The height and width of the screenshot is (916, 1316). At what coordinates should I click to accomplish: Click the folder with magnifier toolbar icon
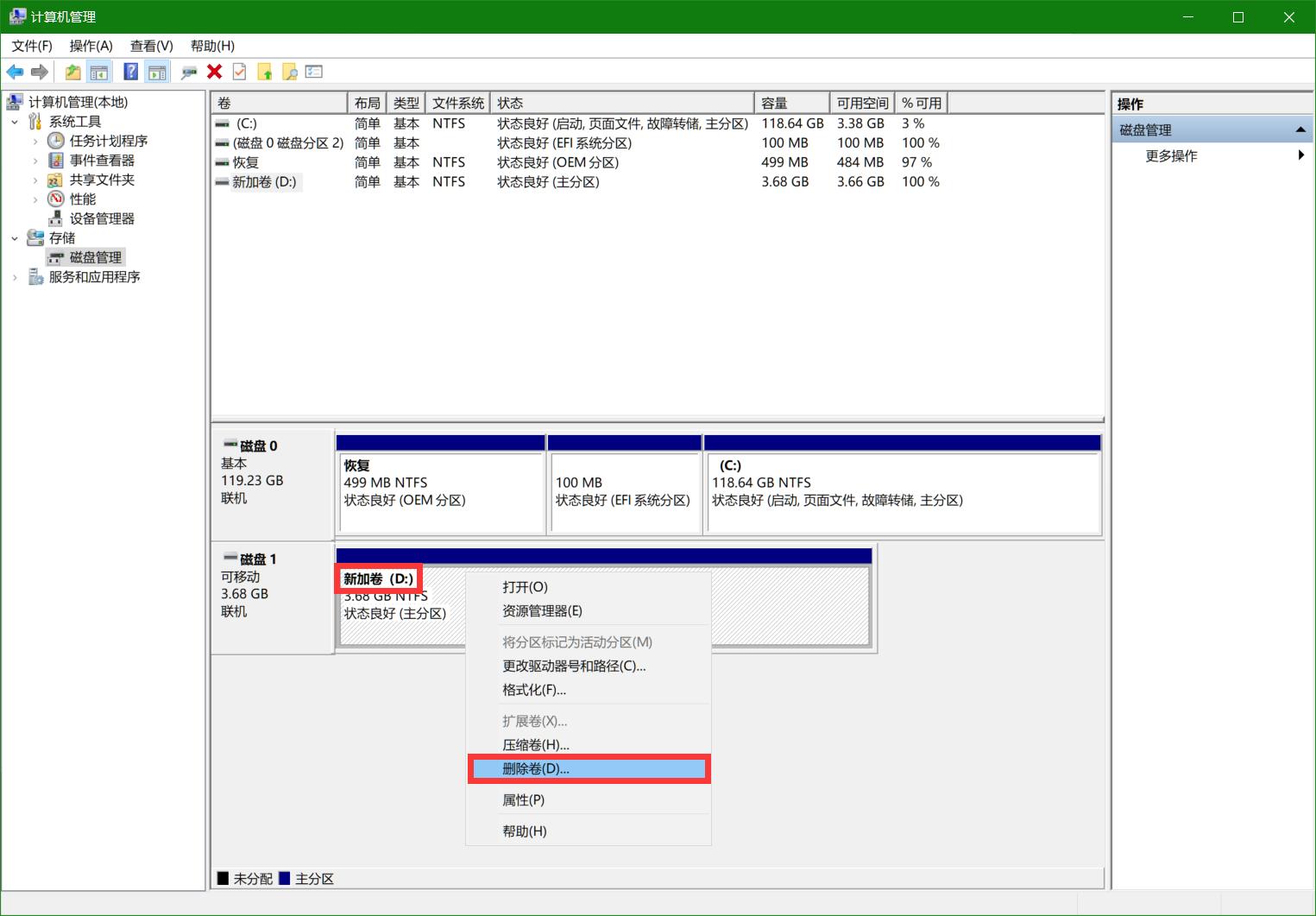290,73
